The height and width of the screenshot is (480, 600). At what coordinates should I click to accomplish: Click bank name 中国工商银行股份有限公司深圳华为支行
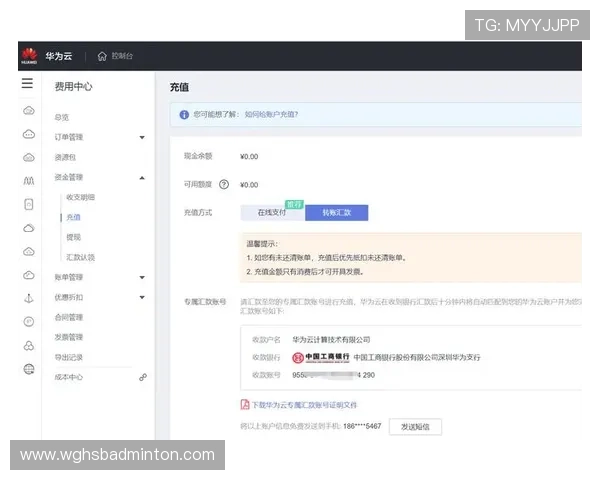(417, 357)
